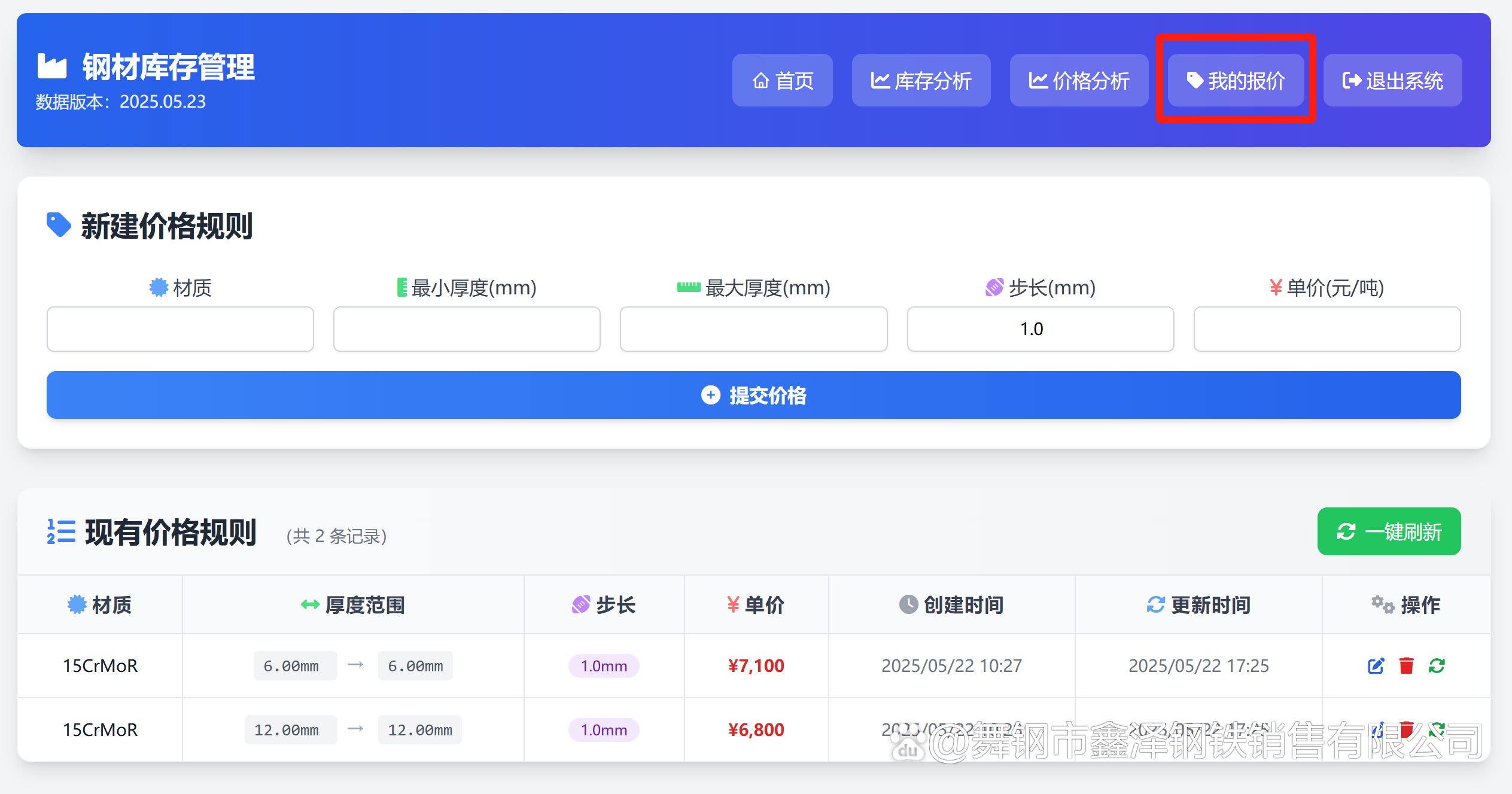Screen dimensions: 1512x794
Task: Click the delete icon for the 12.00mm rule
Action: click(1407, 729)
